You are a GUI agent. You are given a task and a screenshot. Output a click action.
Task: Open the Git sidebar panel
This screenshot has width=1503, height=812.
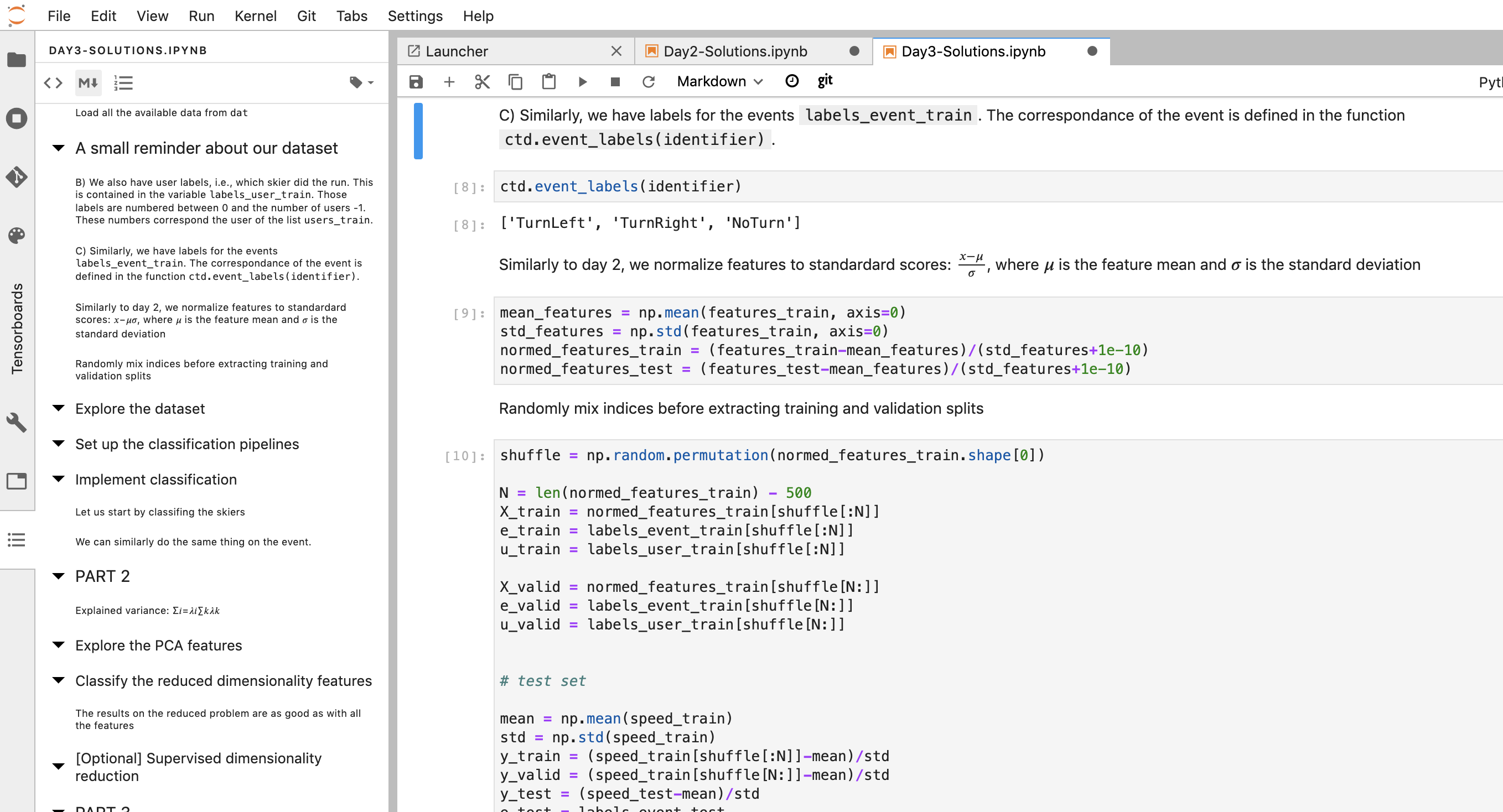[x=17, y=178]
